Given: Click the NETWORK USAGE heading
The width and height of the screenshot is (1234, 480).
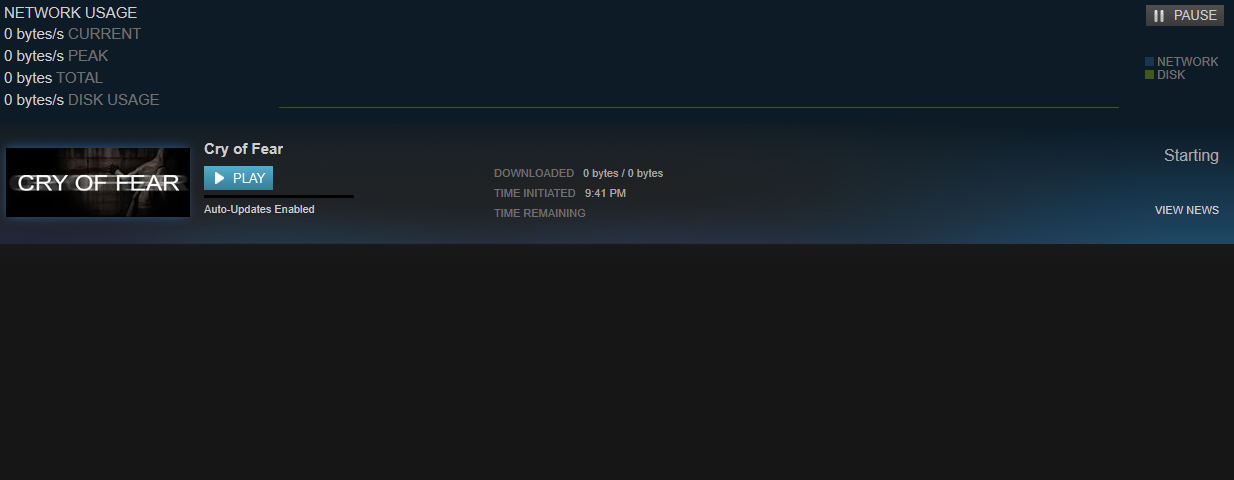Looking at the screenshot, I should (71, 13).
